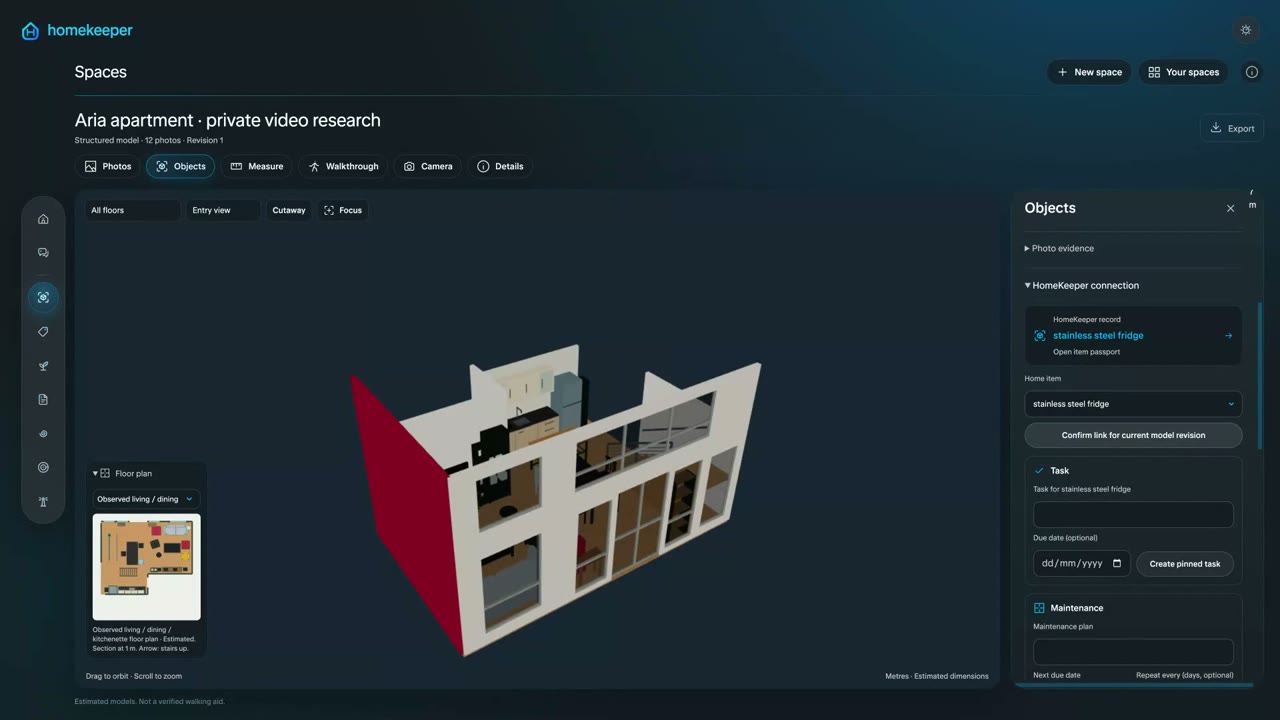Open the Home item stainless steel fridge dropdown

tap(1133, 404)
